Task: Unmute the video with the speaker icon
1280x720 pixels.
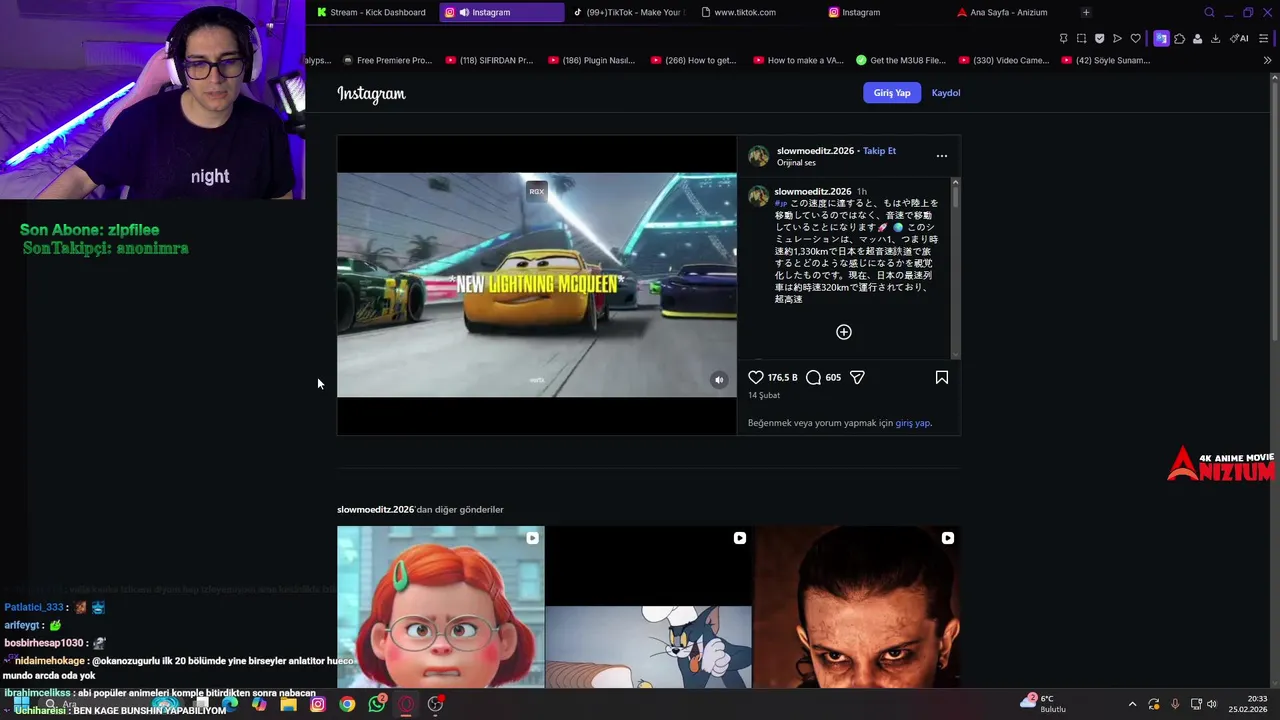Action: point(719,380)
